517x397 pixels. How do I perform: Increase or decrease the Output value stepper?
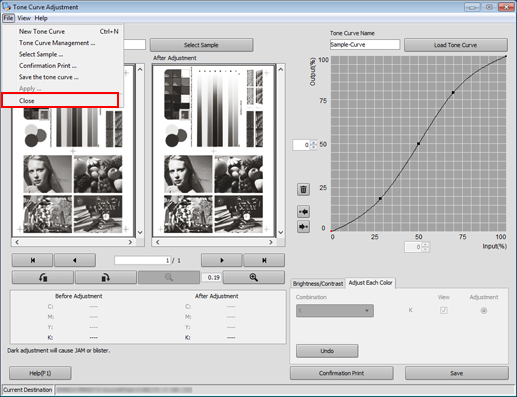pyautogui.click(x=313, y=145)
